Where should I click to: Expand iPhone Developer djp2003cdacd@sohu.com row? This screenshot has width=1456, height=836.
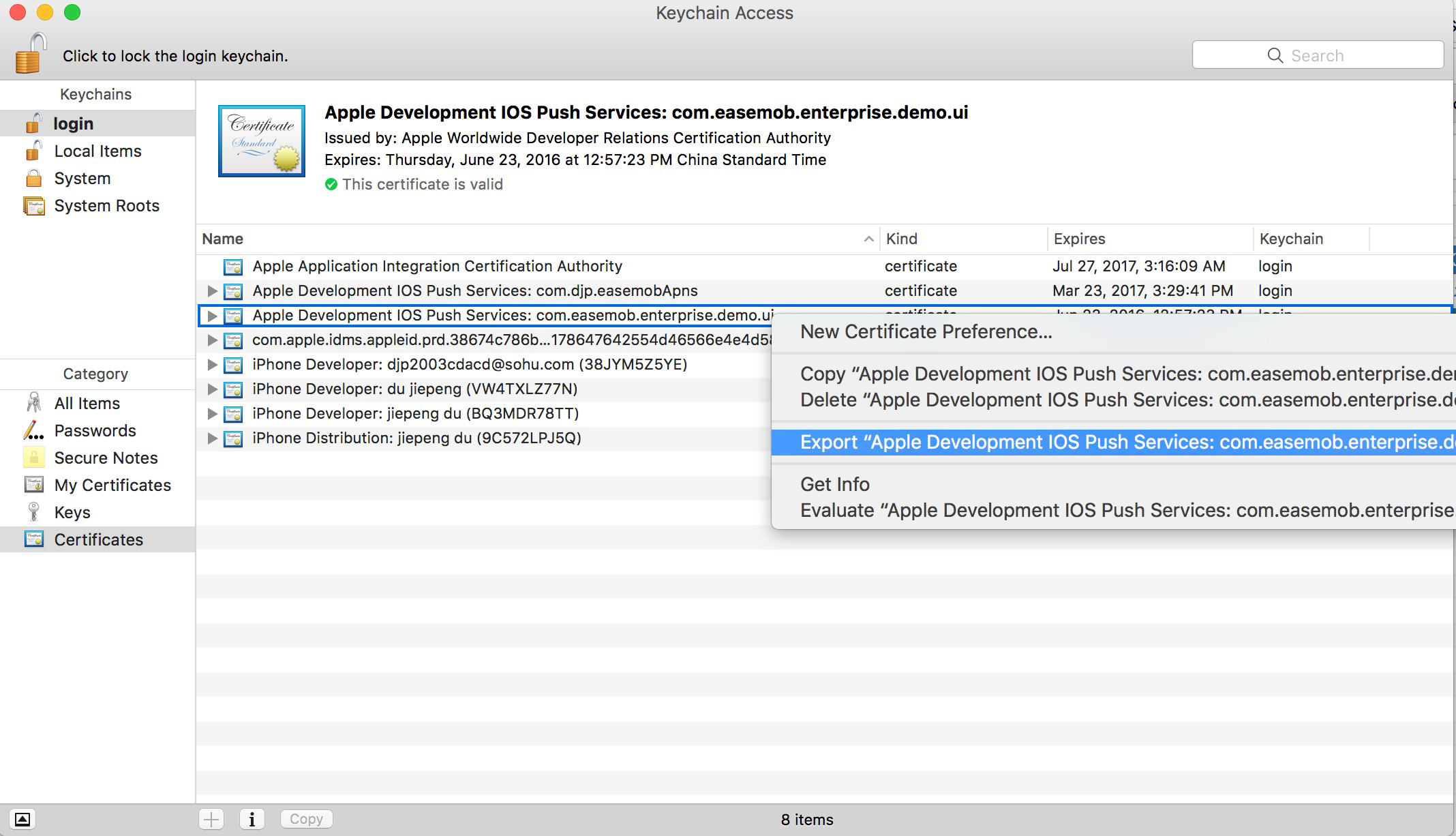[212, 365]
